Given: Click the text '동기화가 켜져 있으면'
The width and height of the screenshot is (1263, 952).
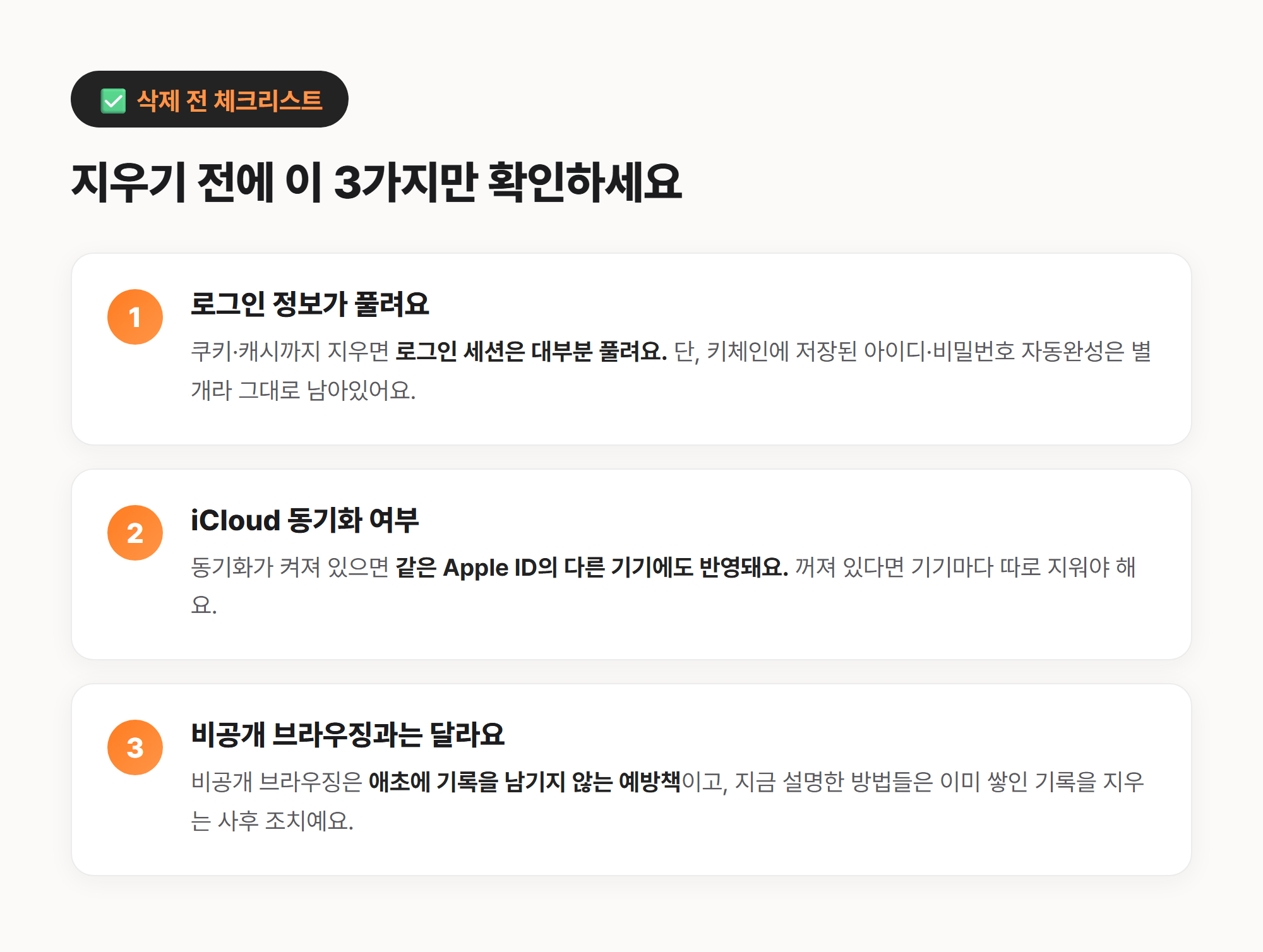Looking at the screenshot, I should click(x=290, y=567).
